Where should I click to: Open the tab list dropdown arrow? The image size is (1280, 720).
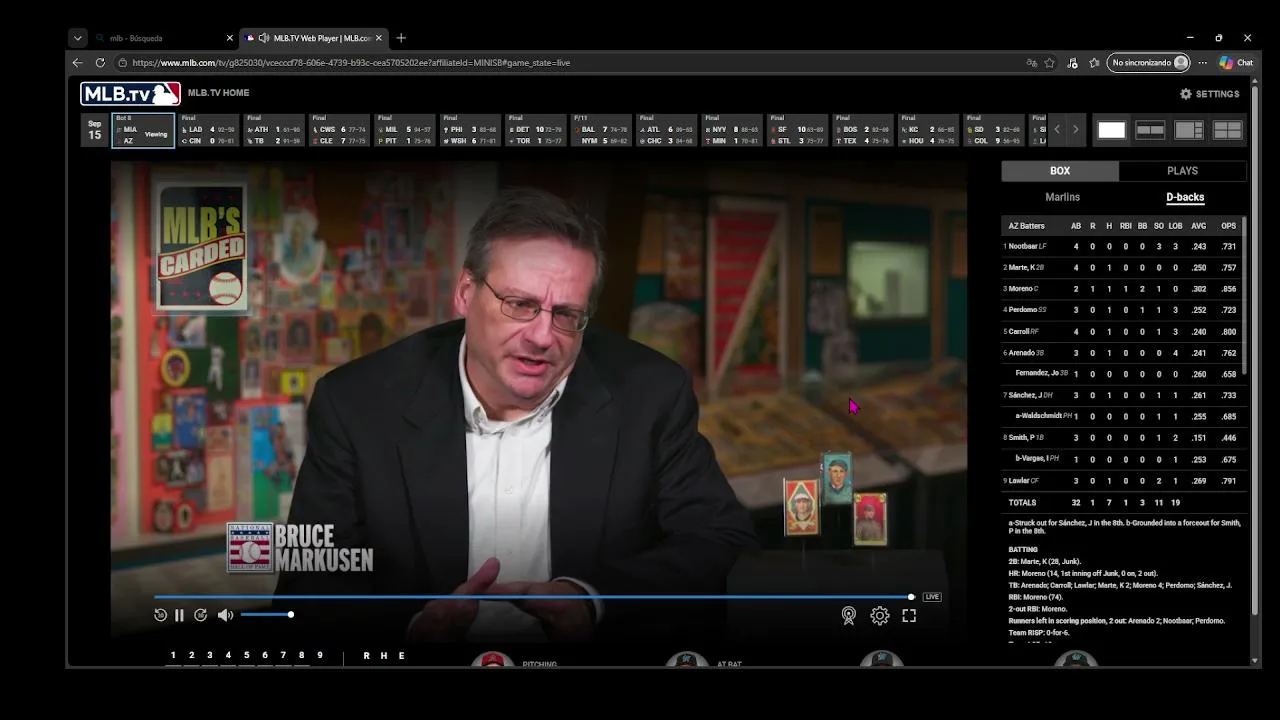click(77, 38)
